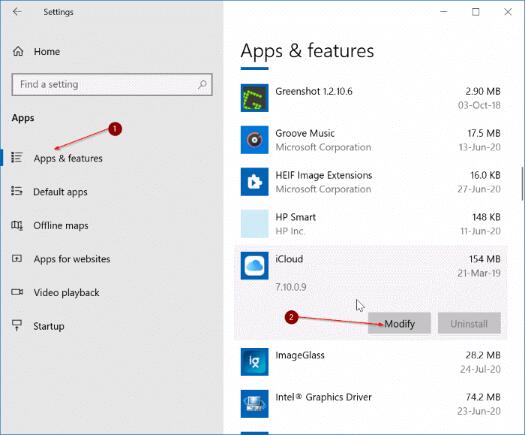The image size is (526, 435).
Task: Select ImageGlass entry name
Action: pos(300,355)
